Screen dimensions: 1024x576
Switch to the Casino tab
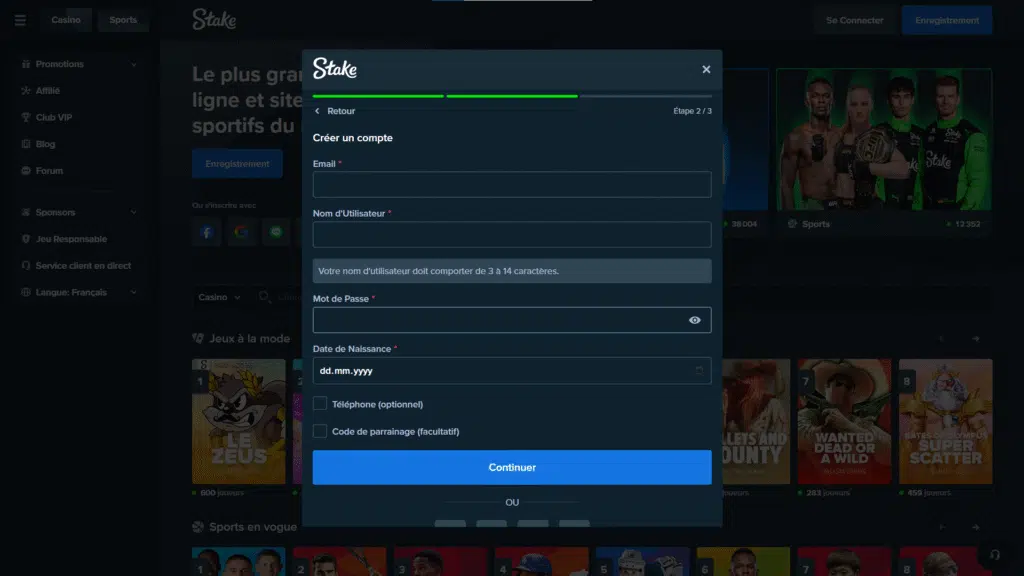(66, 20)
